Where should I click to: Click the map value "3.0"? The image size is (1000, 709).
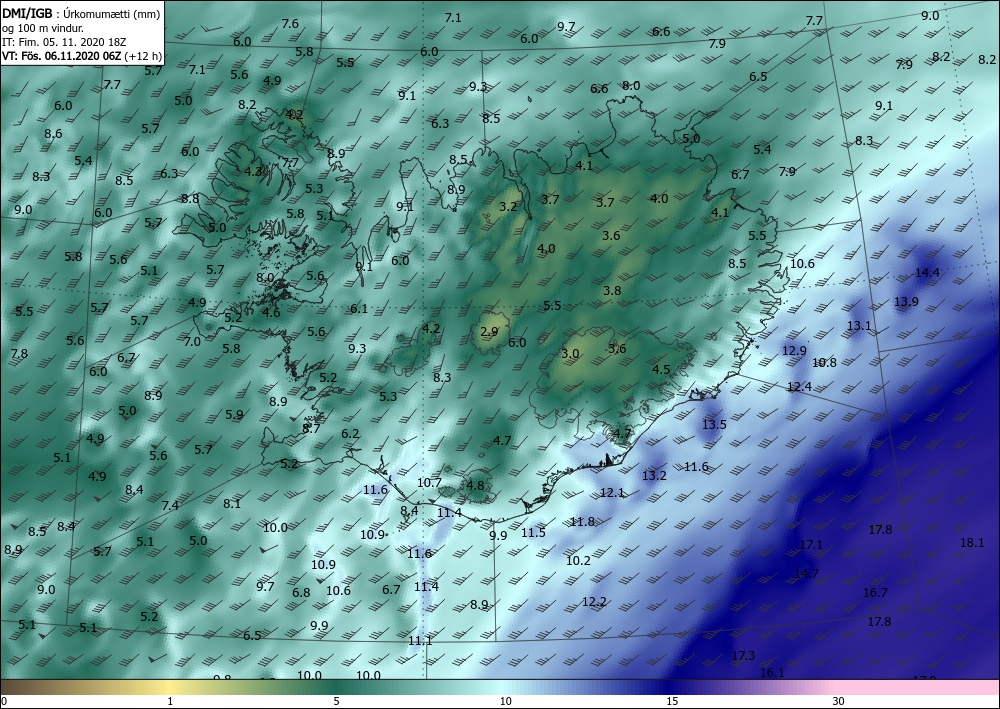coord(570,354)
